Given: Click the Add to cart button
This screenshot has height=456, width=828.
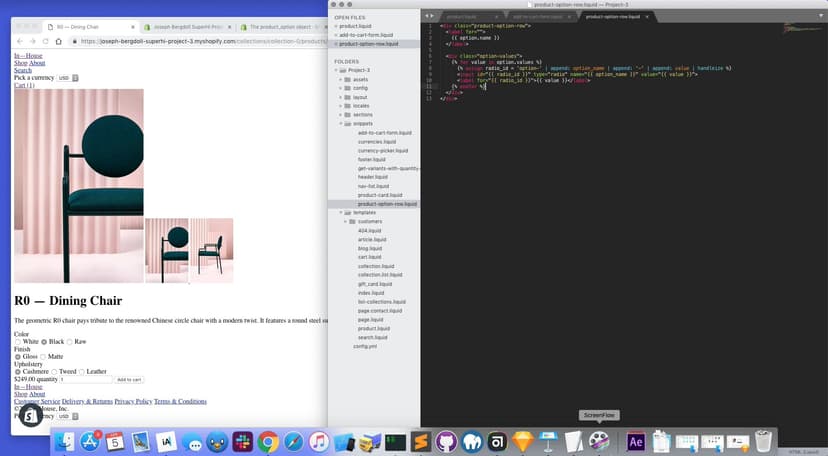Looking at the screenshot, I should click(130, 380).
